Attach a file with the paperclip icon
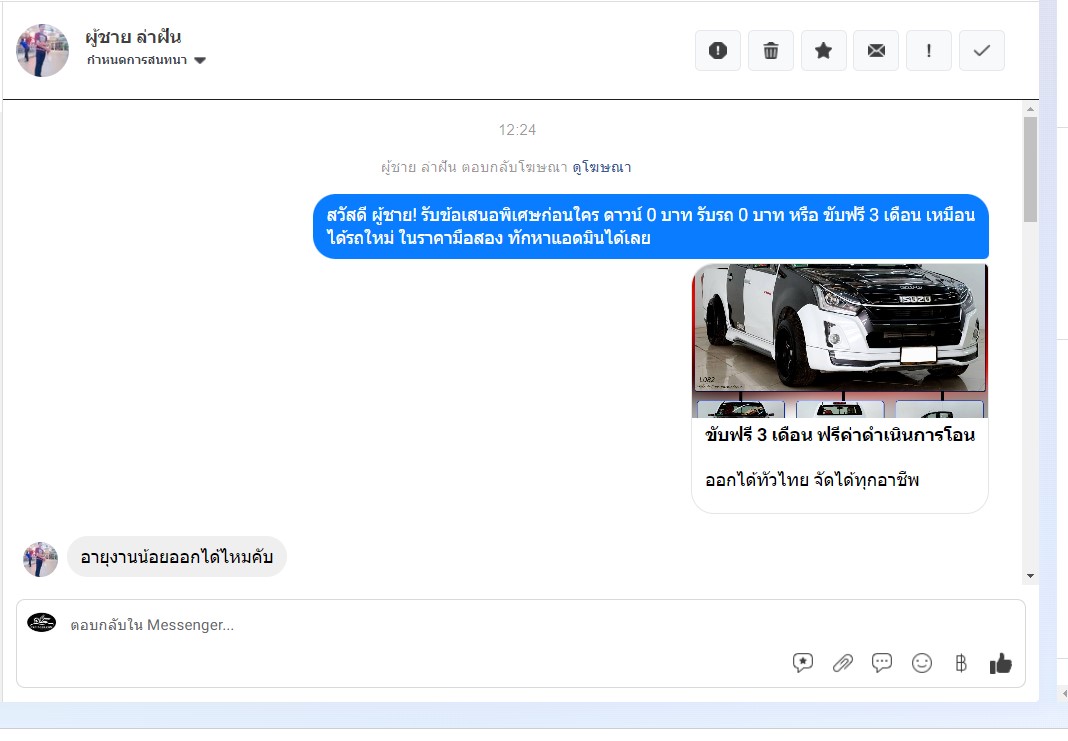Image resolution: width=1068 pixels, height=741 pixels. (x=843, y=663)
